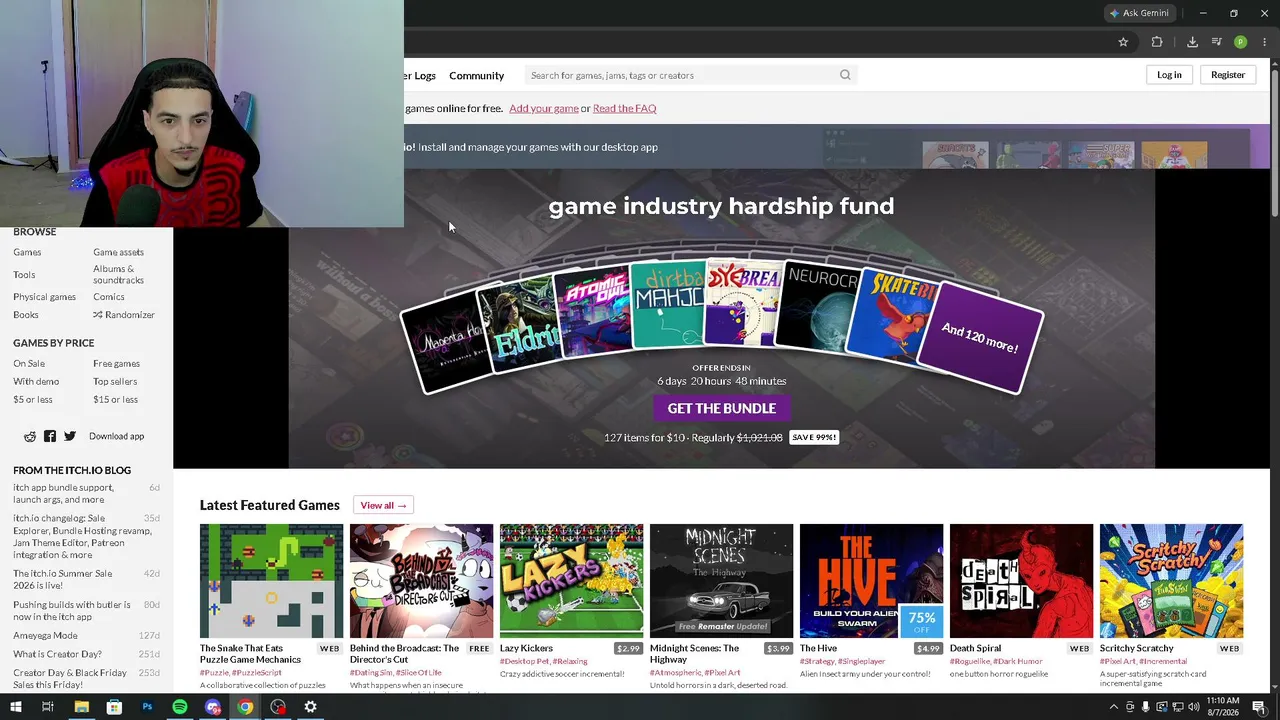Click the volume speaker icon in system tray

point(1194,707)
